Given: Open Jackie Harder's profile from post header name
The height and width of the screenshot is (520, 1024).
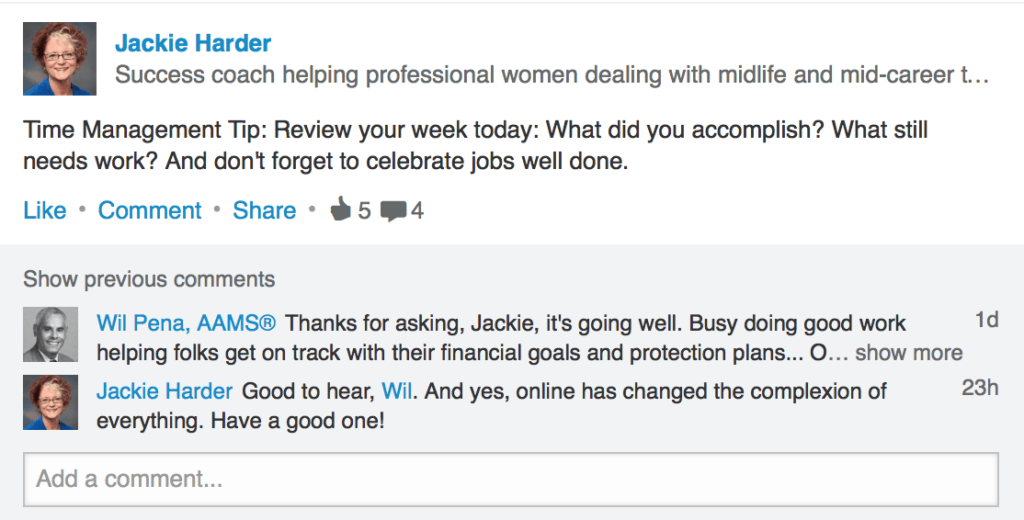Looking at the screenshot, I should coord(193,43).
